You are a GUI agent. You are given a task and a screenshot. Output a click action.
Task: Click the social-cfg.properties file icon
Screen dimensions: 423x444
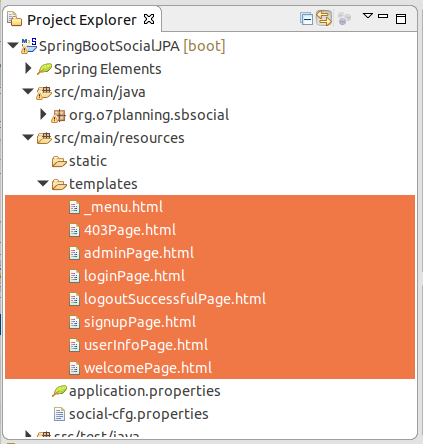(59, 414)
